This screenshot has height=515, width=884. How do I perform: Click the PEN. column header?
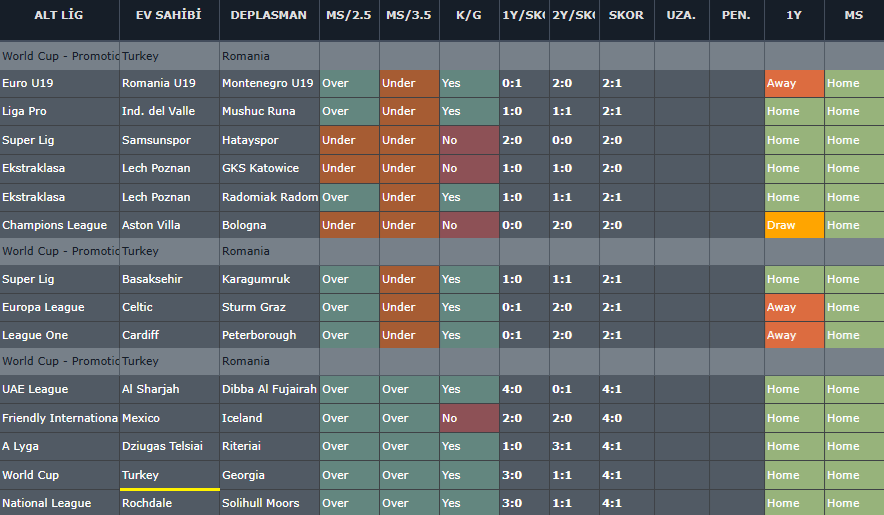(736, 20)
